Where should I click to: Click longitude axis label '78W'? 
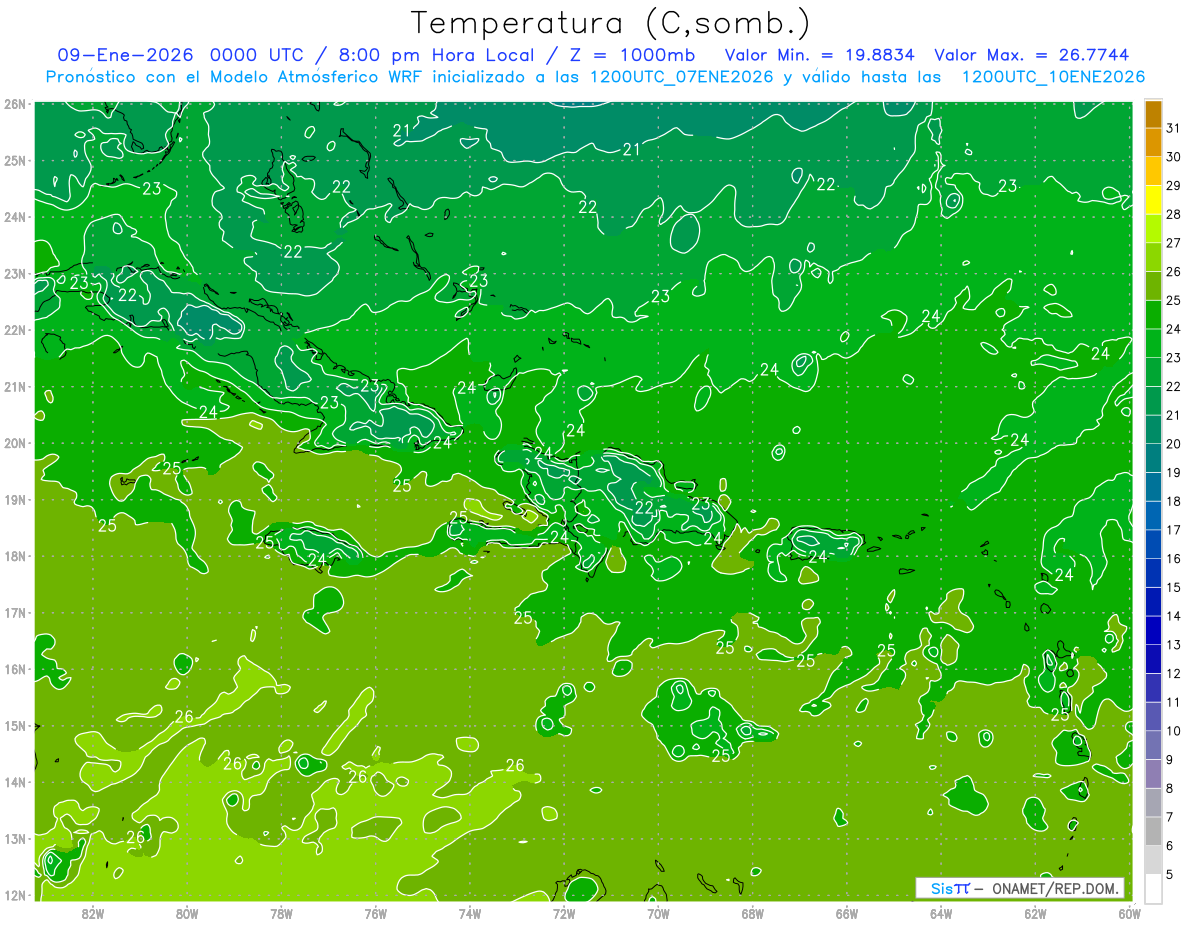pos(281,913)
